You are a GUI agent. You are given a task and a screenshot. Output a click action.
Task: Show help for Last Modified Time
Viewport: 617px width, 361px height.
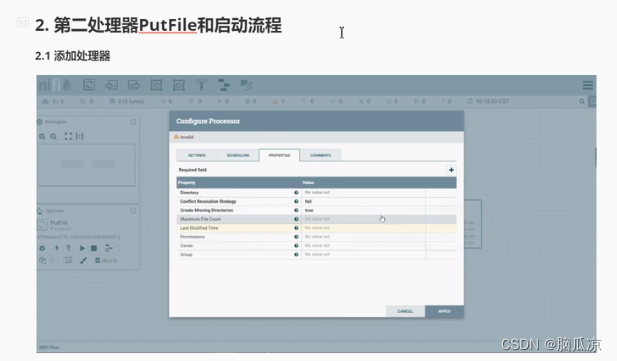pyautogui.click(x=296, y=228)
